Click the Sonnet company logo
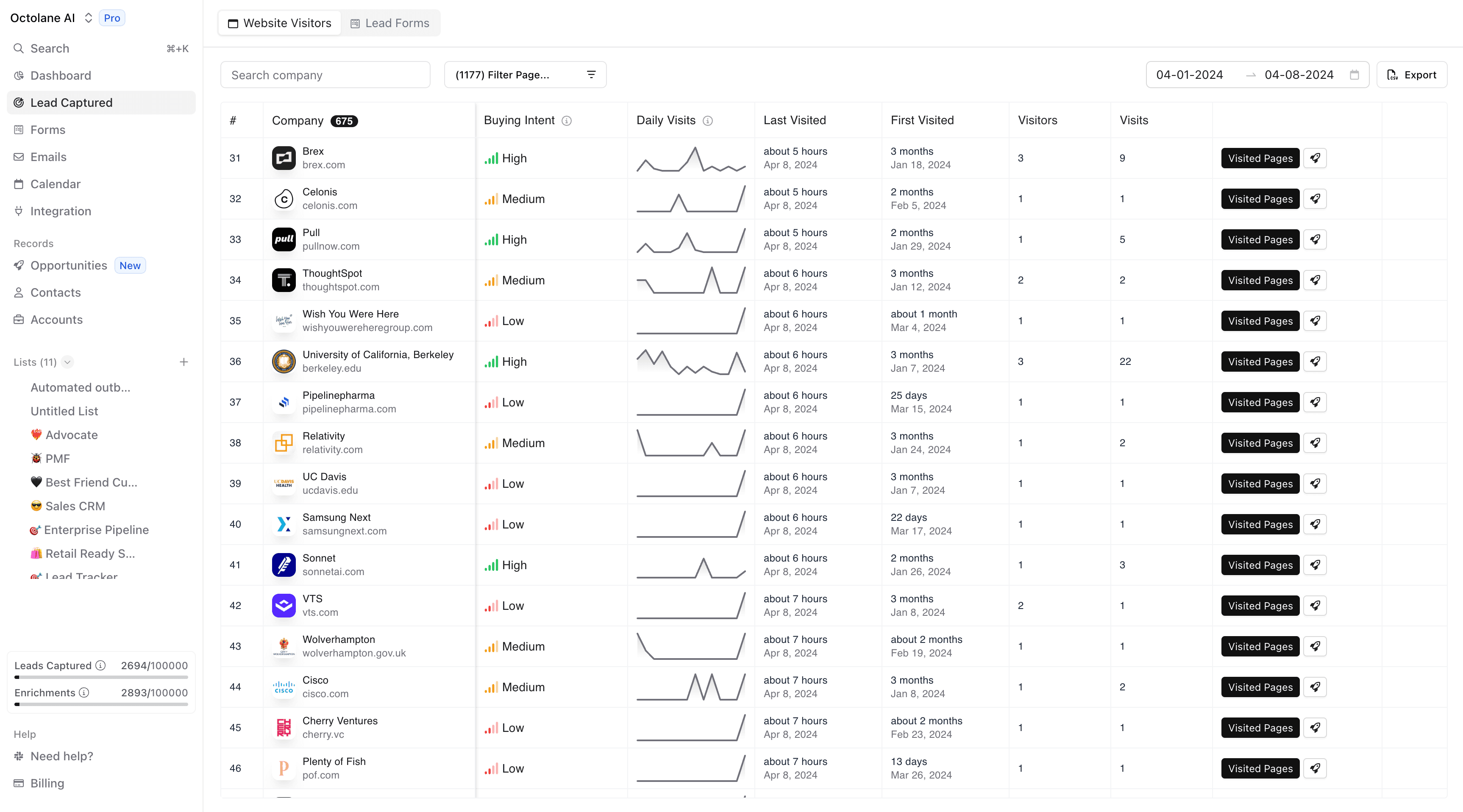This screenshot has width=1463, height=812. click(x=284, y=565)
